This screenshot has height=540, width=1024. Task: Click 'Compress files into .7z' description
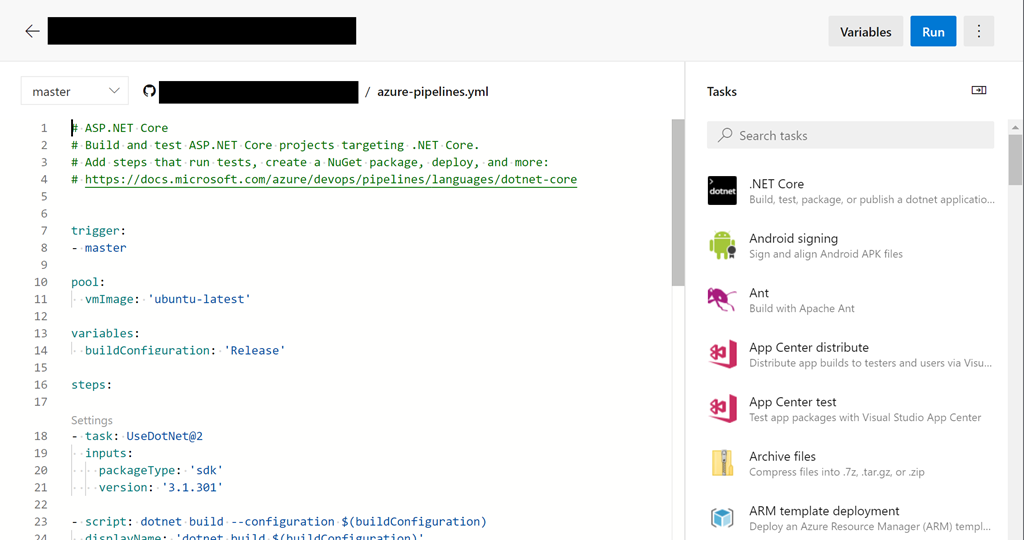[x=837, y=472]
